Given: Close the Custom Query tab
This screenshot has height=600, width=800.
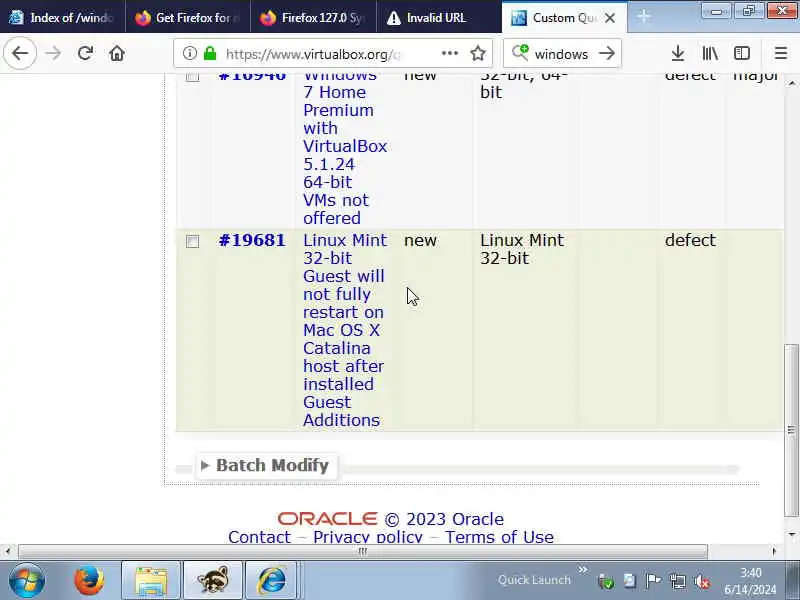Looking at the screenshot, I should pyautogui.click(x=610, y=18).
